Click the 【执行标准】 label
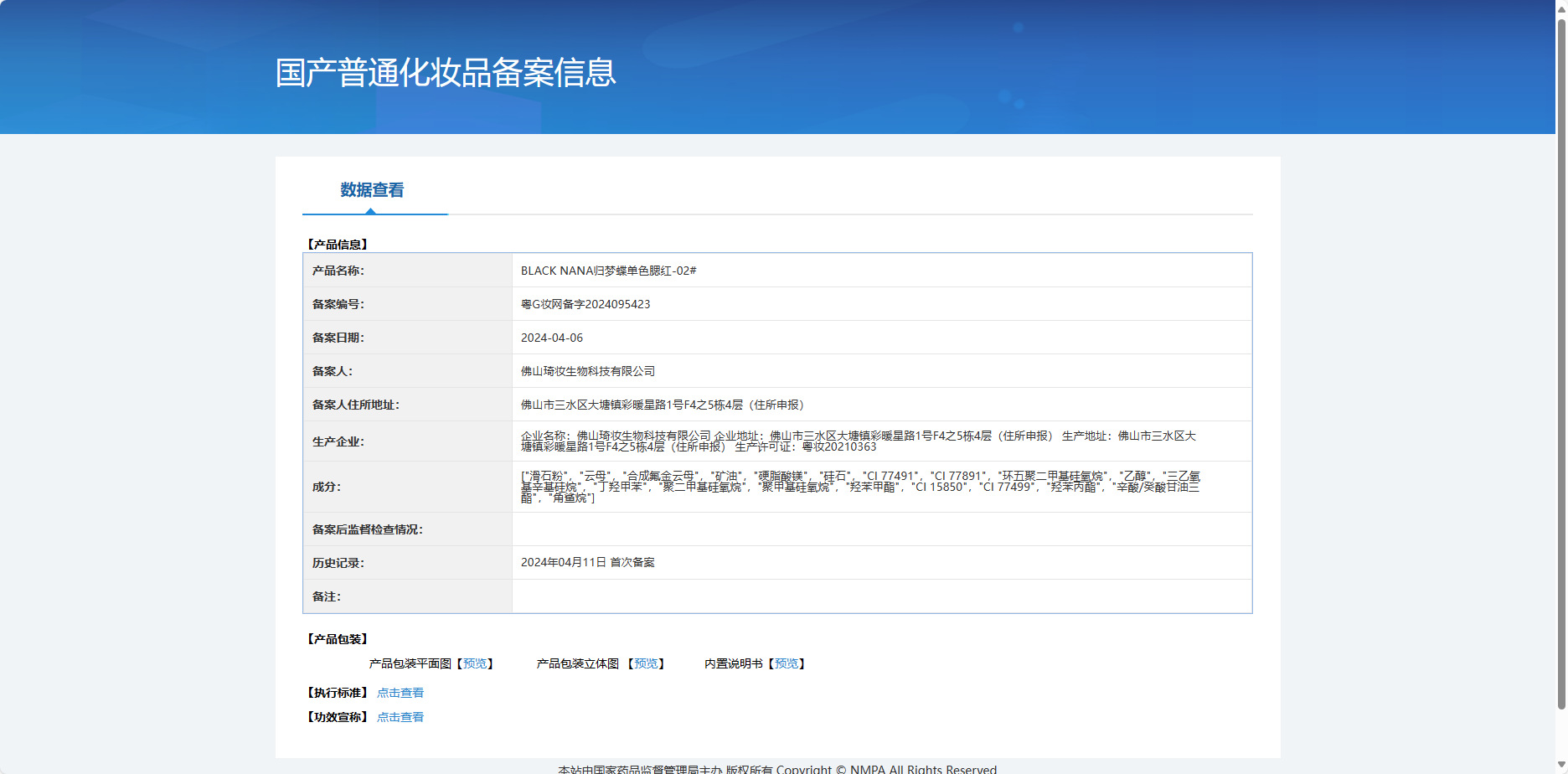 click(338, 693)
